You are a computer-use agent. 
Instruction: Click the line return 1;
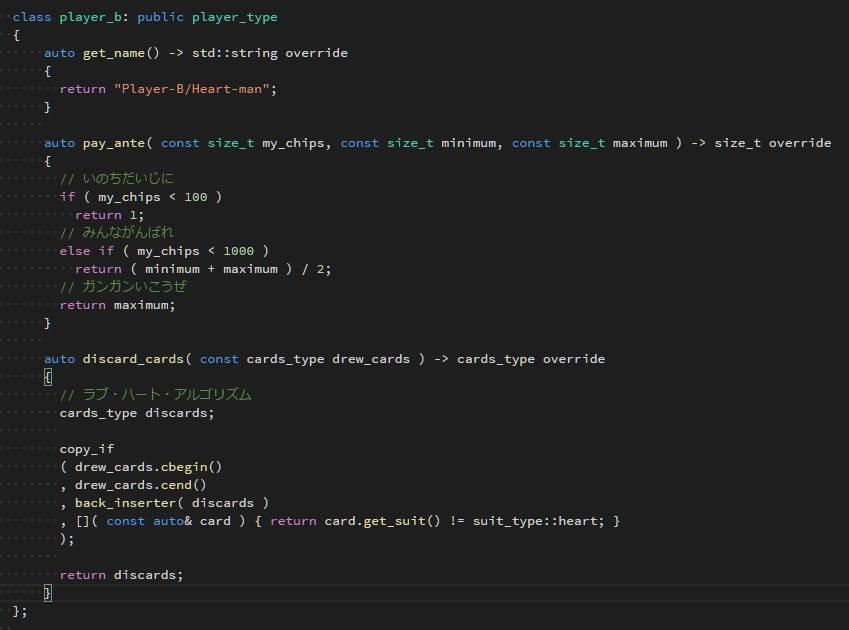[x=109, y=215]
